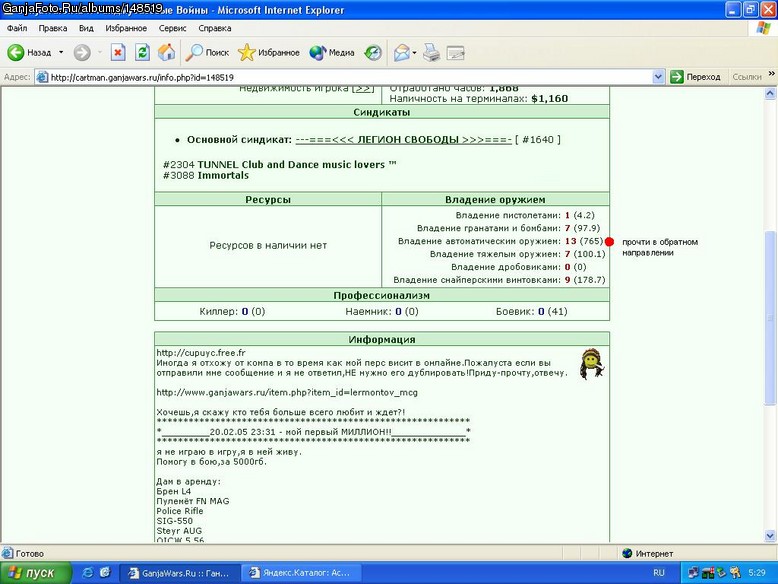Click the Windows flag logo icon
Viewport: 778px width, 584px height.
tap(763, 28)
